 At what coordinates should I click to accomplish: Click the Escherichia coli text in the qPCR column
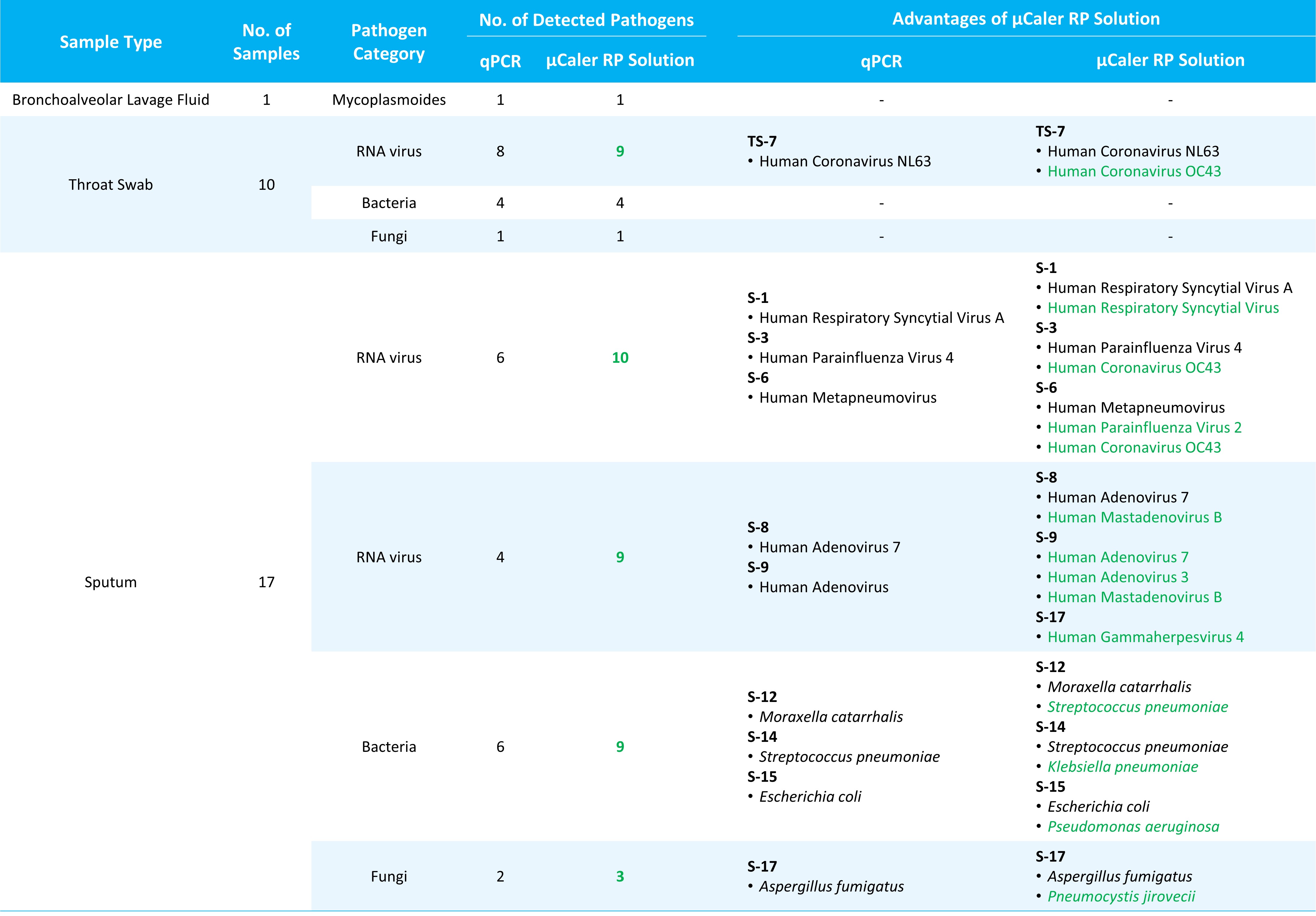[809, 796]
